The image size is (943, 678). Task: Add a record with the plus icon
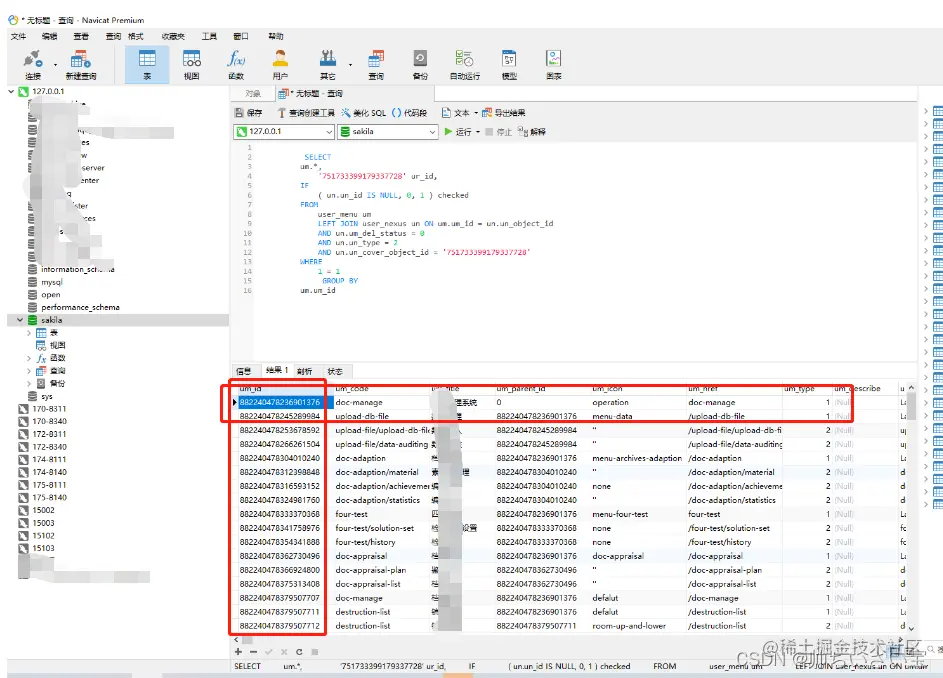coord(238,652)
